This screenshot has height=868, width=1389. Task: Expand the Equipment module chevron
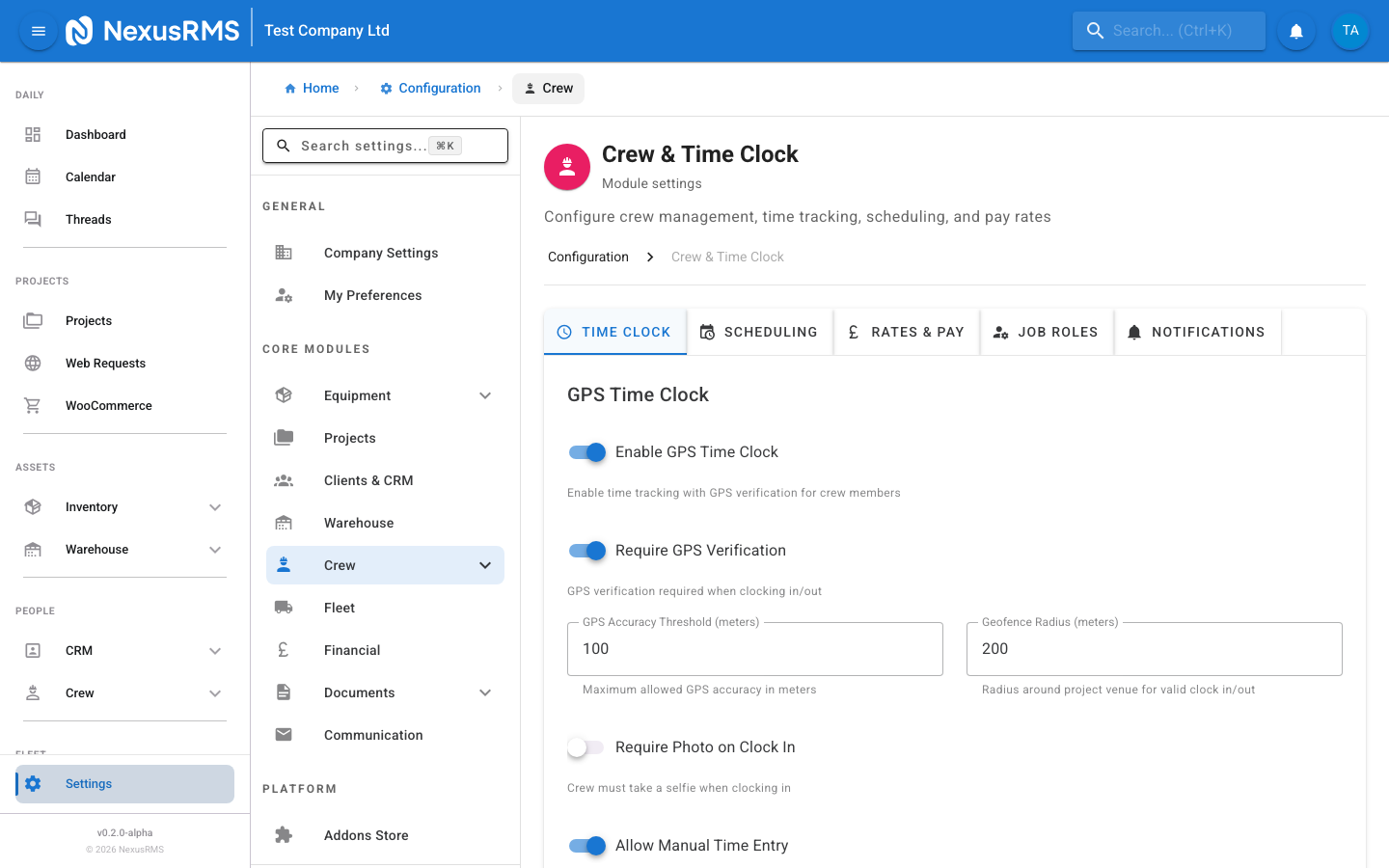(x=485, y=395)
